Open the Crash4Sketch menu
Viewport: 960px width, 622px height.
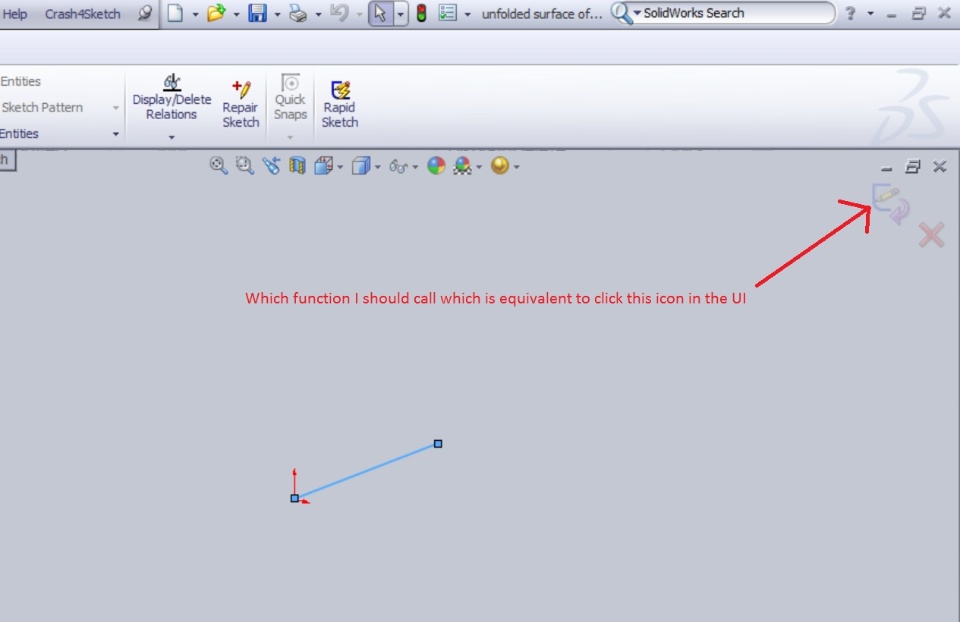(x=83, y=13)
